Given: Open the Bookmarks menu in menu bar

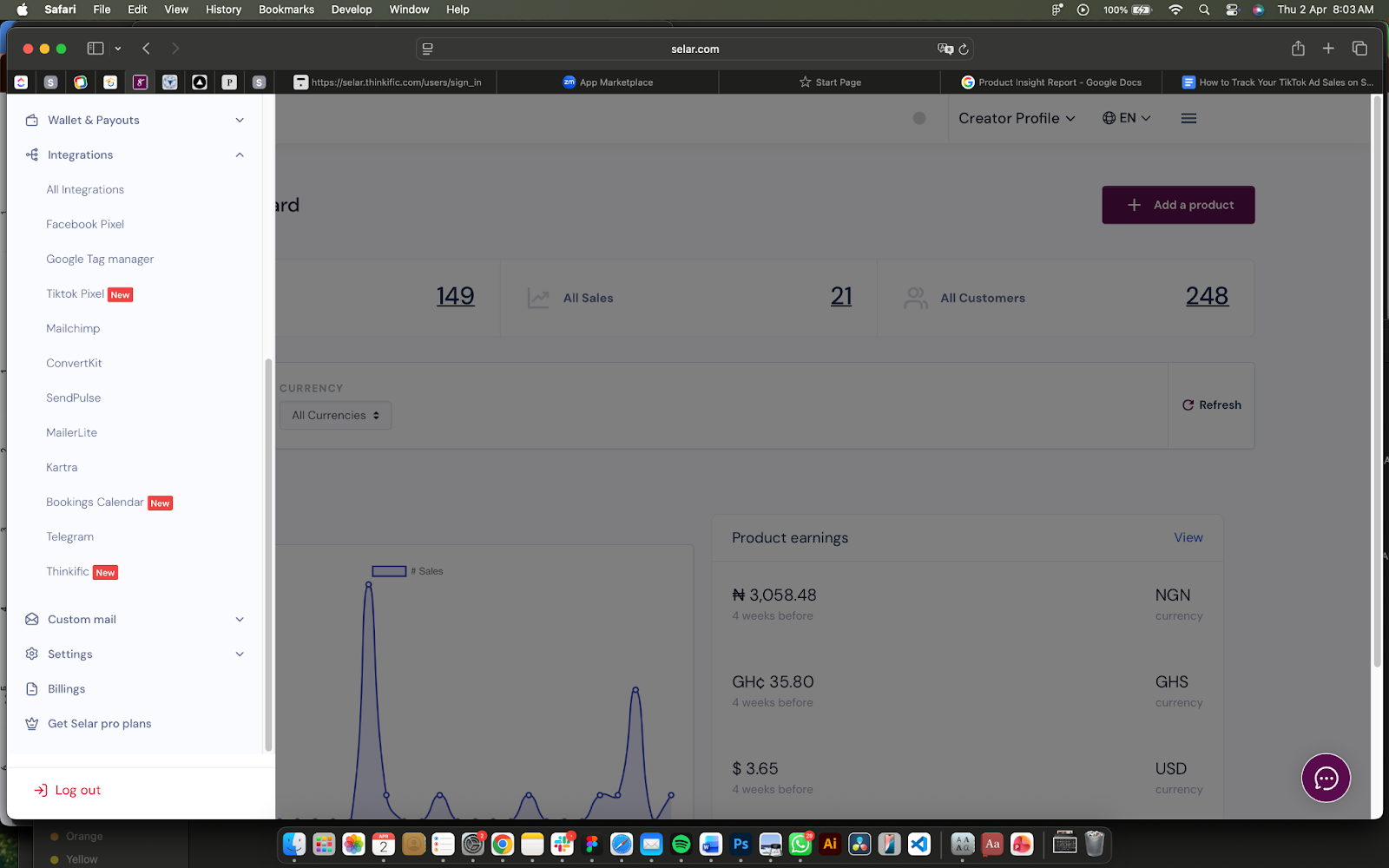Looking at the screenshot, I should click(286, 10).
